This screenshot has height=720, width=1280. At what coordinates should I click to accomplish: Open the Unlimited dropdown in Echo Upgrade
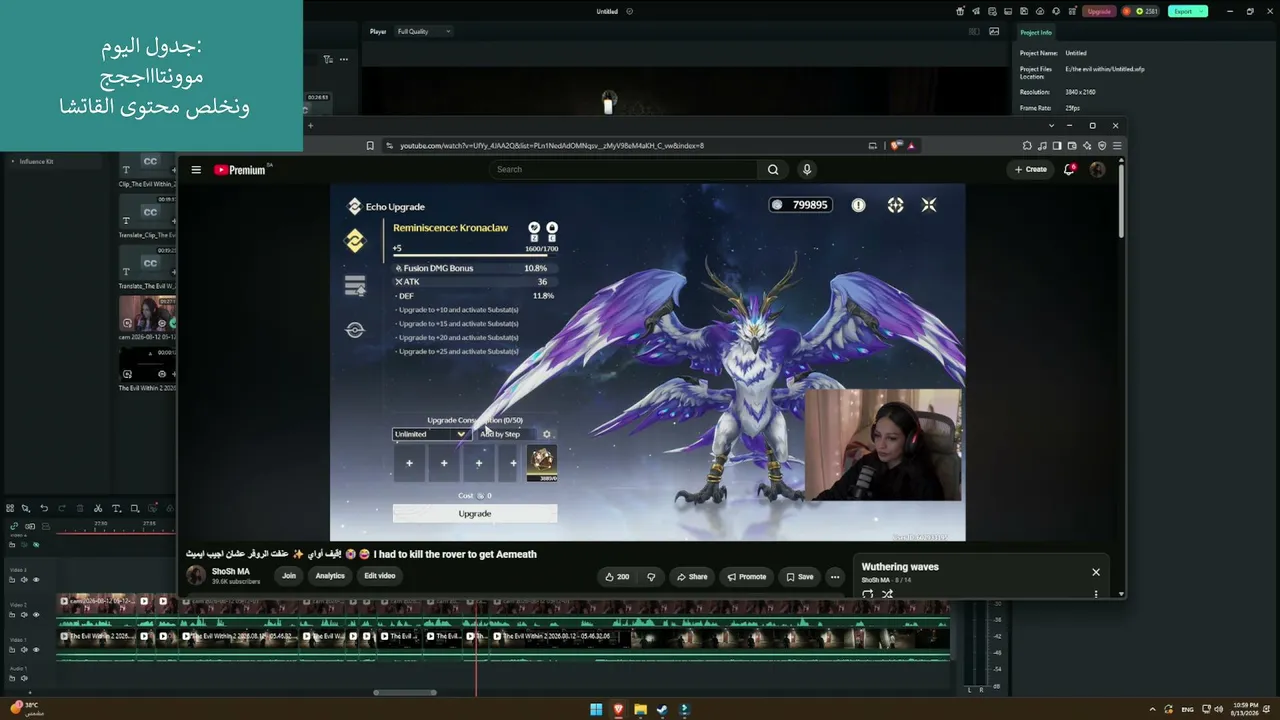(430, 434)
